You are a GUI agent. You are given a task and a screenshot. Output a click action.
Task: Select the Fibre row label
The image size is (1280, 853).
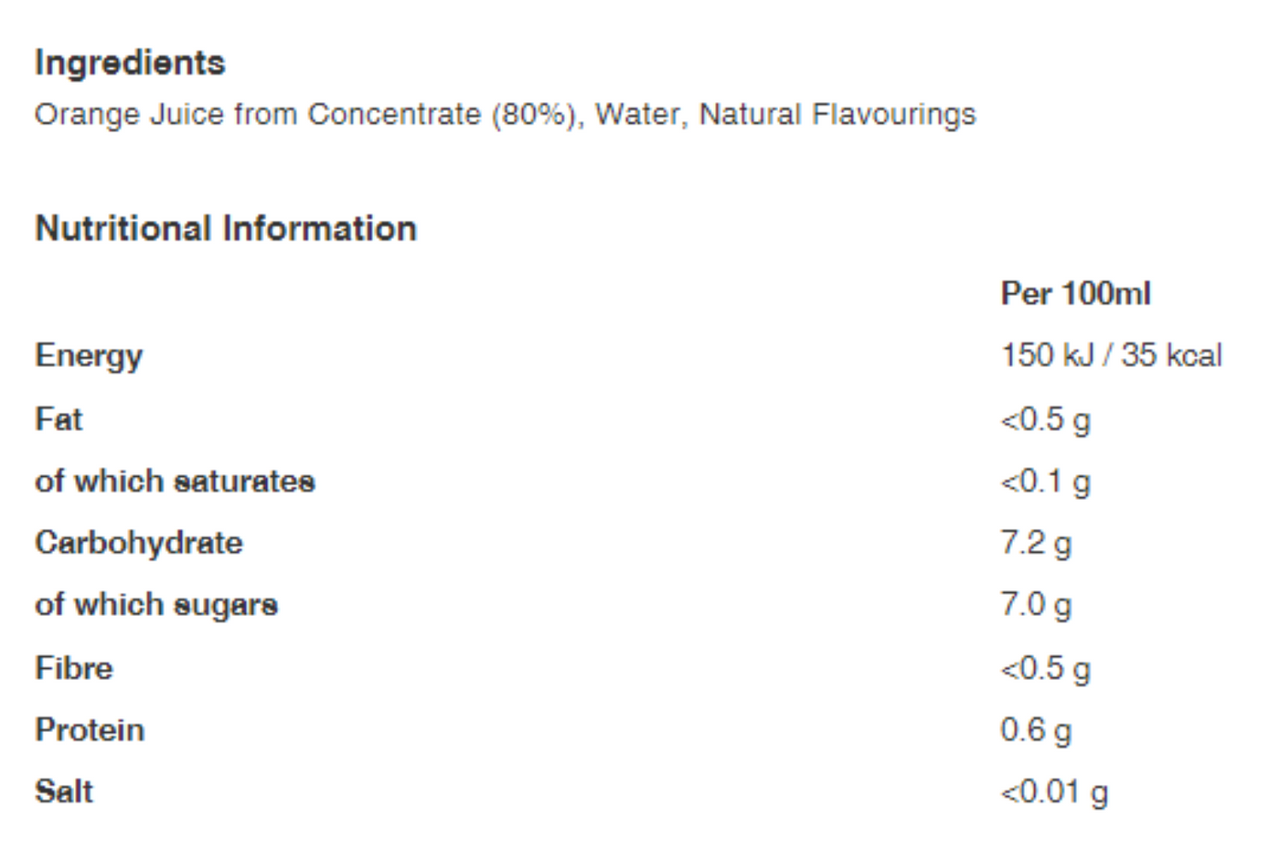(74, 667)
